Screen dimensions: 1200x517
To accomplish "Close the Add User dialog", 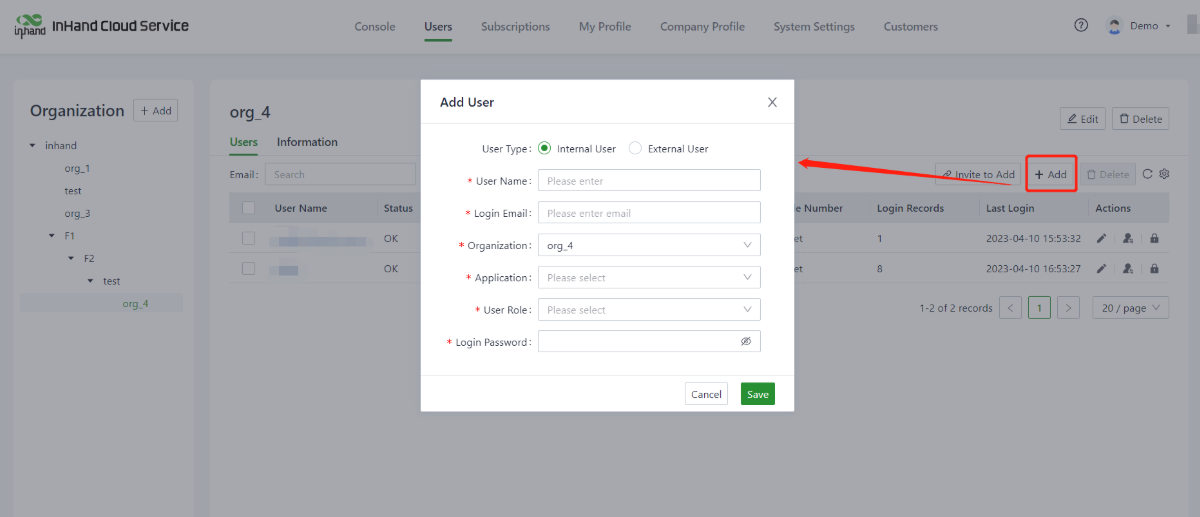I will click(x=772, y=102).
